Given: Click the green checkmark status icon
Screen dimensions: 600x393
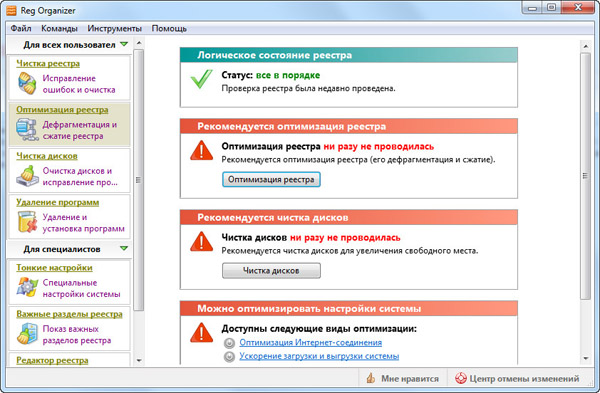Looking at the screenshot, I should [x=202, y=79].
